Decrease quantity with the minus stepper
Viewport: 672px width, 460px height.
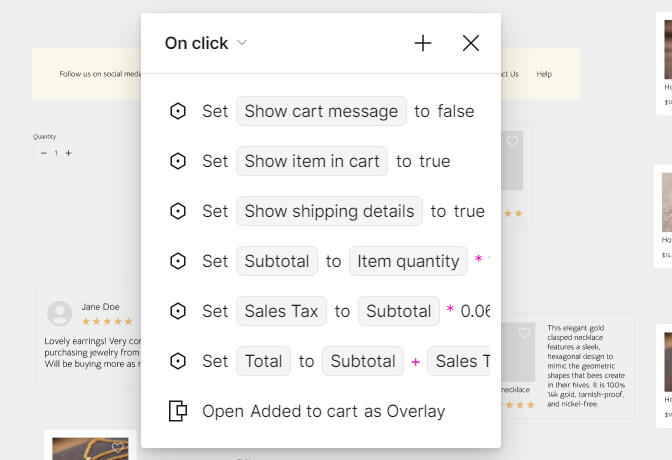(x=43, y=153)
